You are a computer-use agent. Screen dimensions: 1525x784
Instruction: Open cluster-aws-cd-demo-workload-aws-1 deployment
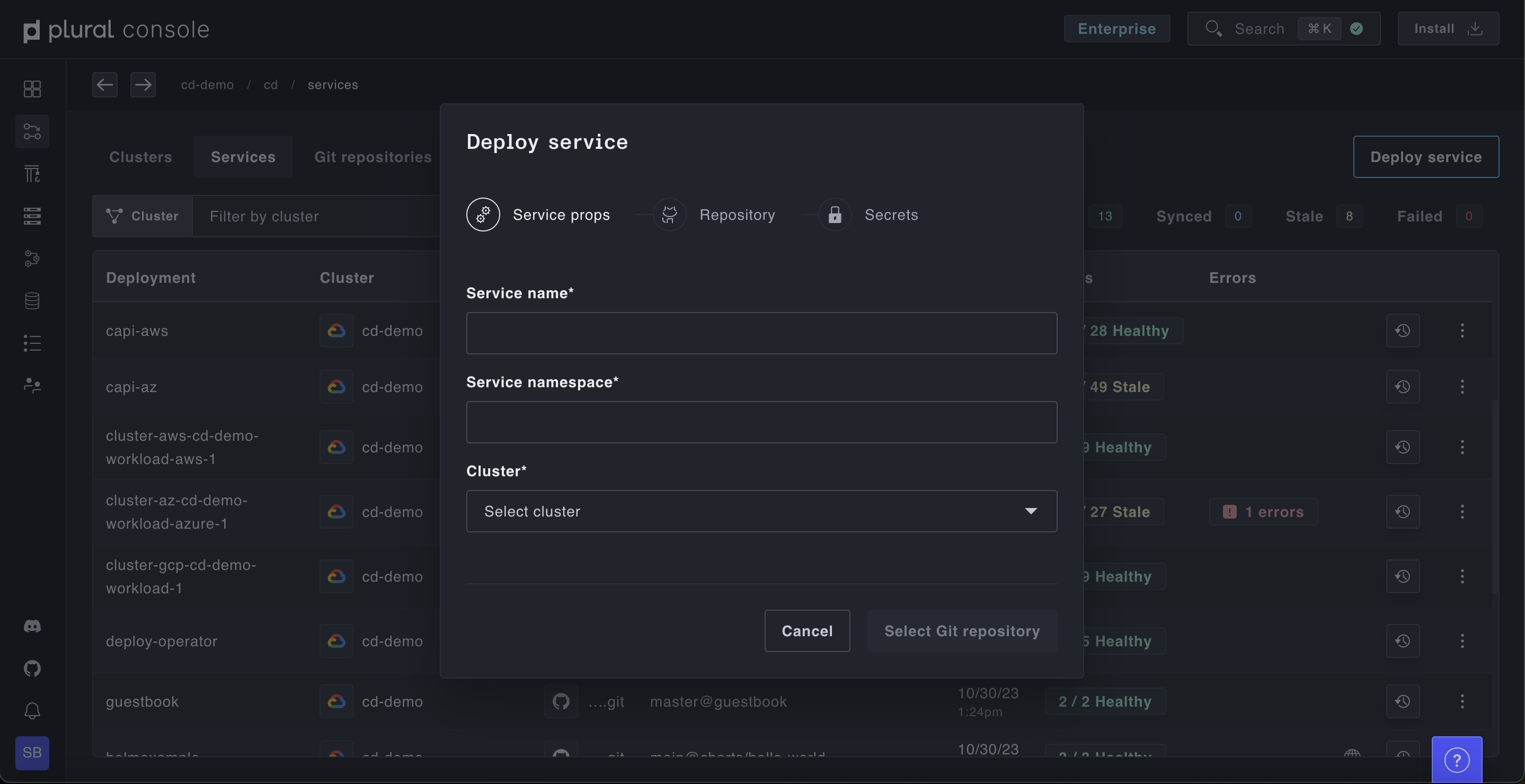coord(182,447)
